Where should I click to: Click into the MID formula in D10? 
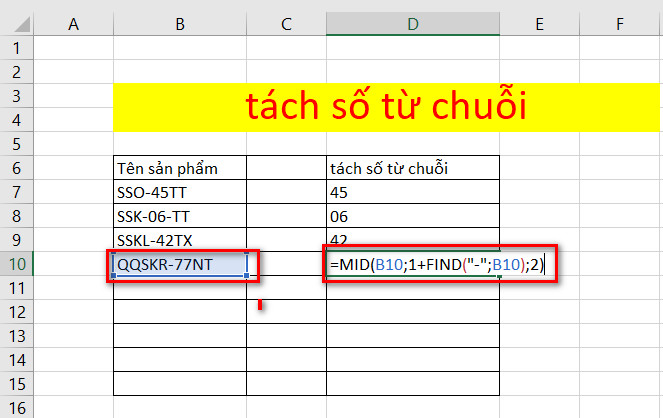(438, 265)
